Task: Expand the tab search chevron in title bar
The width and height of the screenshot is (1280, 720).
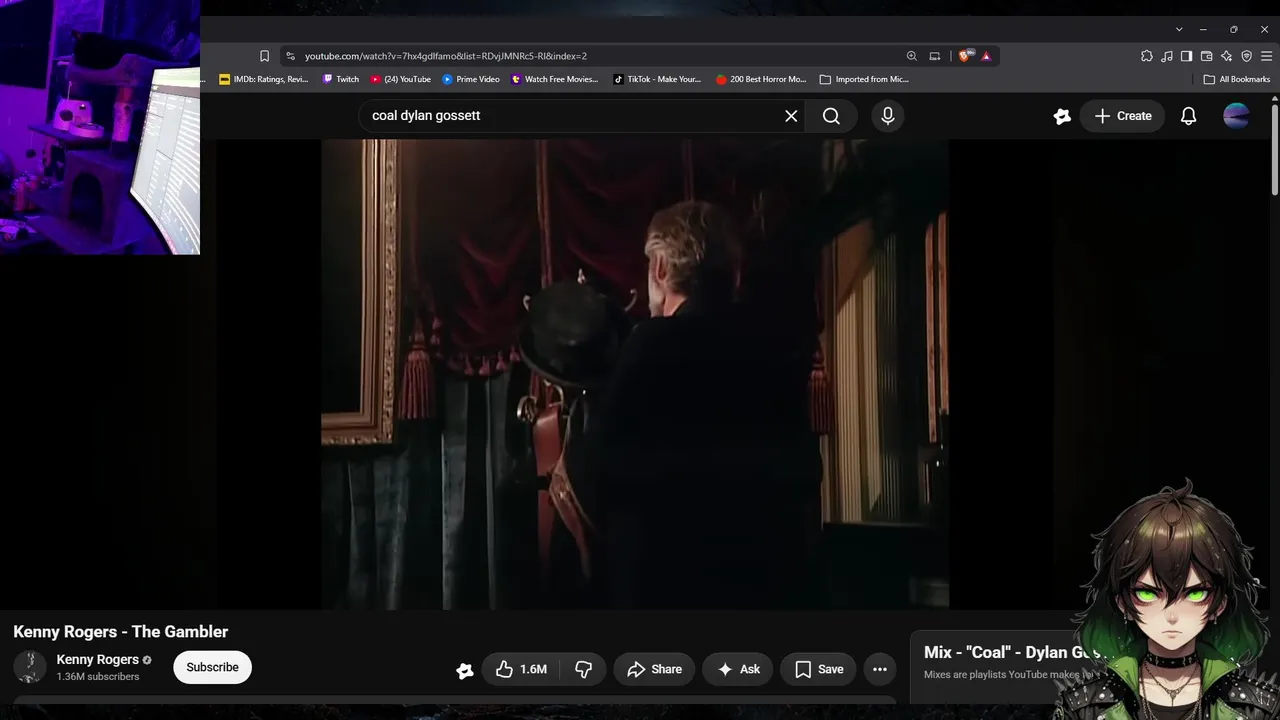Action: pyautogui.click(x=1179, y=29)
